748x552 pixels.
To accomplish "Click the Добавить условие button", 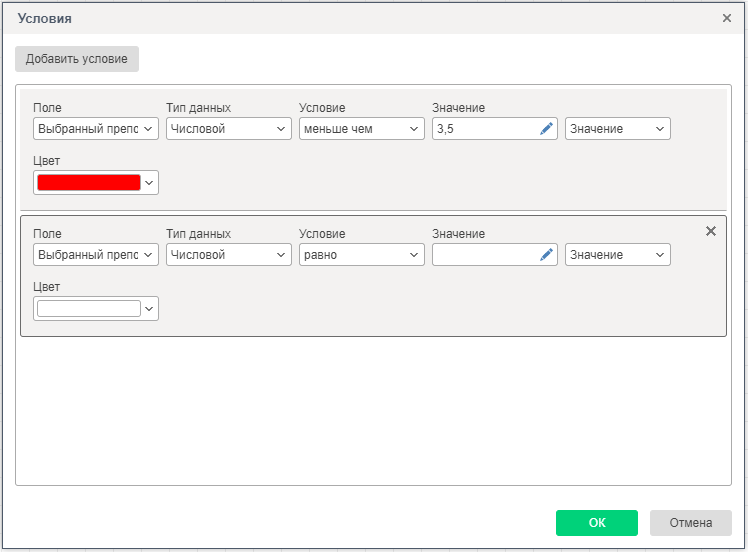I will click(77, 59).
